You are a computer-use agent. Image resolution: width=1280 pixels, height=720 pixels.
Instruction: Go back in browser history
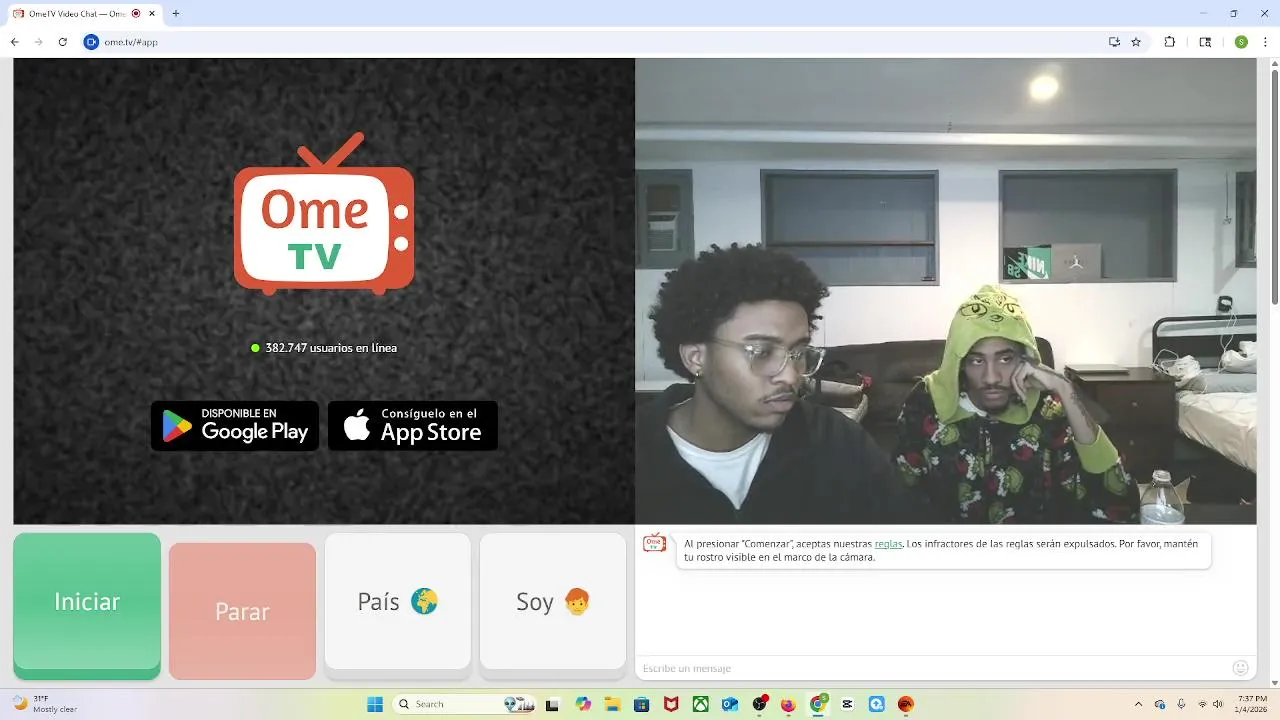point(14,42)
